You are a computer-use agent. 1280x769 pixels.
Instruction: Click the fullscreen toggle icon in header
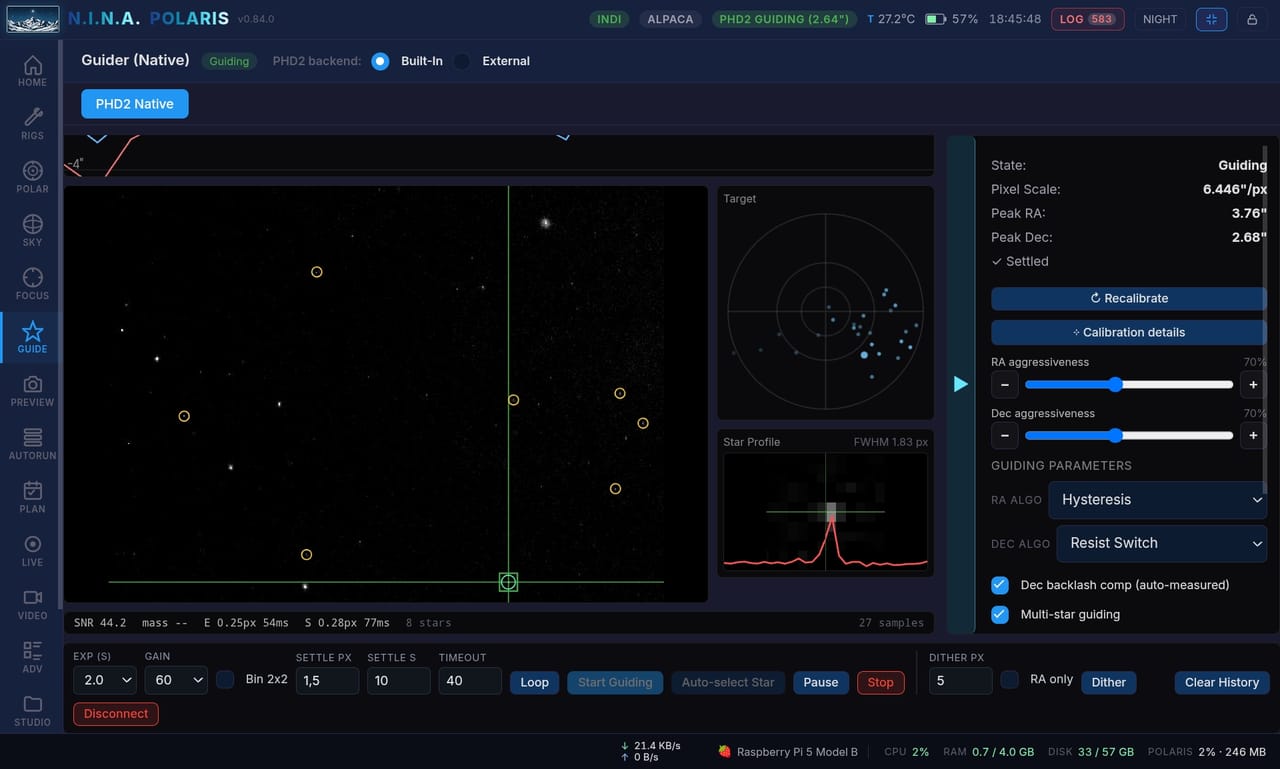(x=1211, y=19)
